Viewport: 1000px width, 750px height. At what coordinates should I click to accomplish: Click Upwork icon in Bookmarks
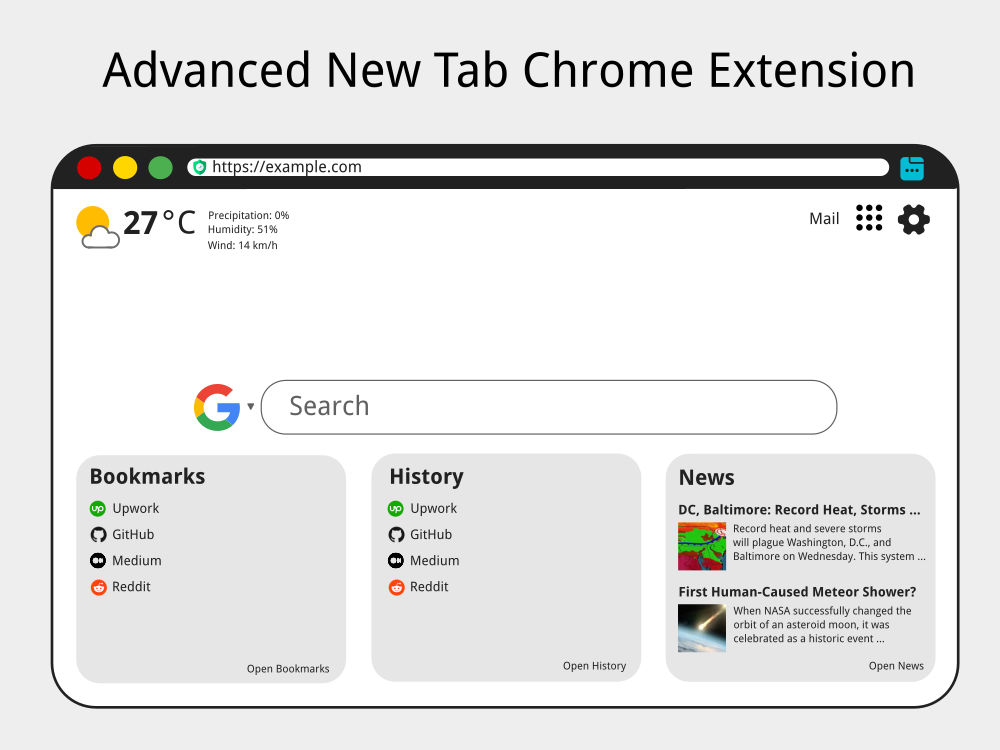point(98,508)
